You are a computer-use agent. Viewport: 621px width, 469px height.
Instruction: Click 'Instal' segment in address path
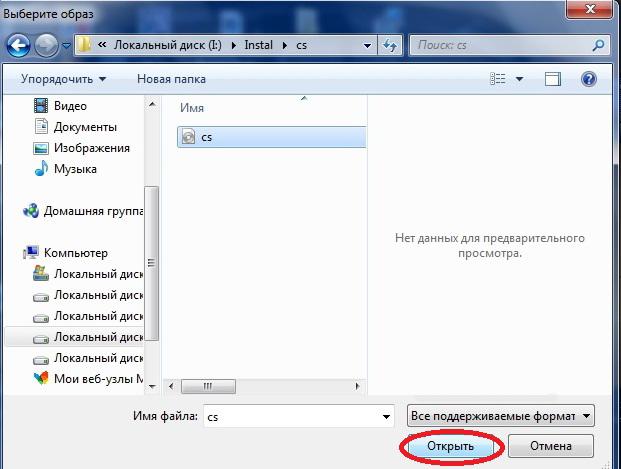[258, 45]
